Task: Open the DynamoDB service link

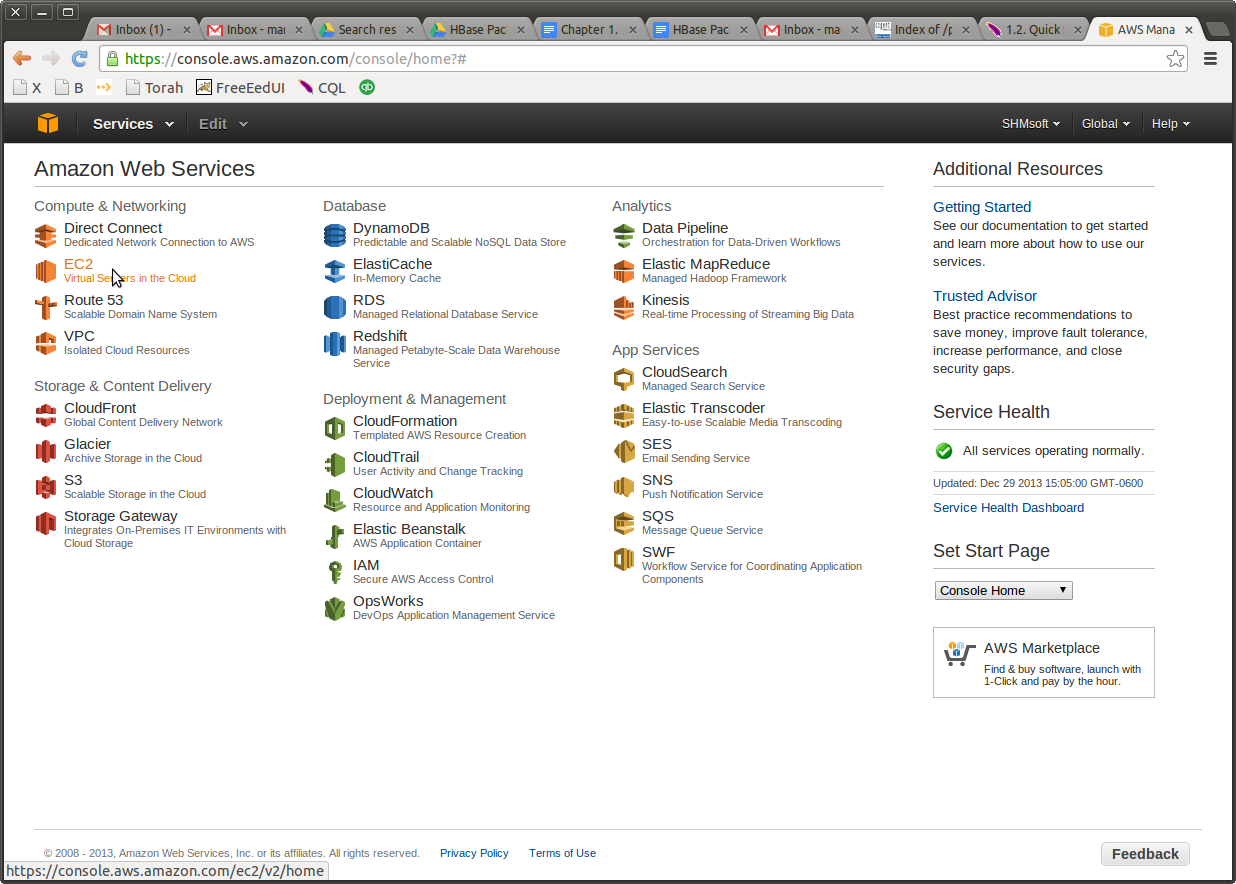Action: pyautogui.click(x=391, y=228)
